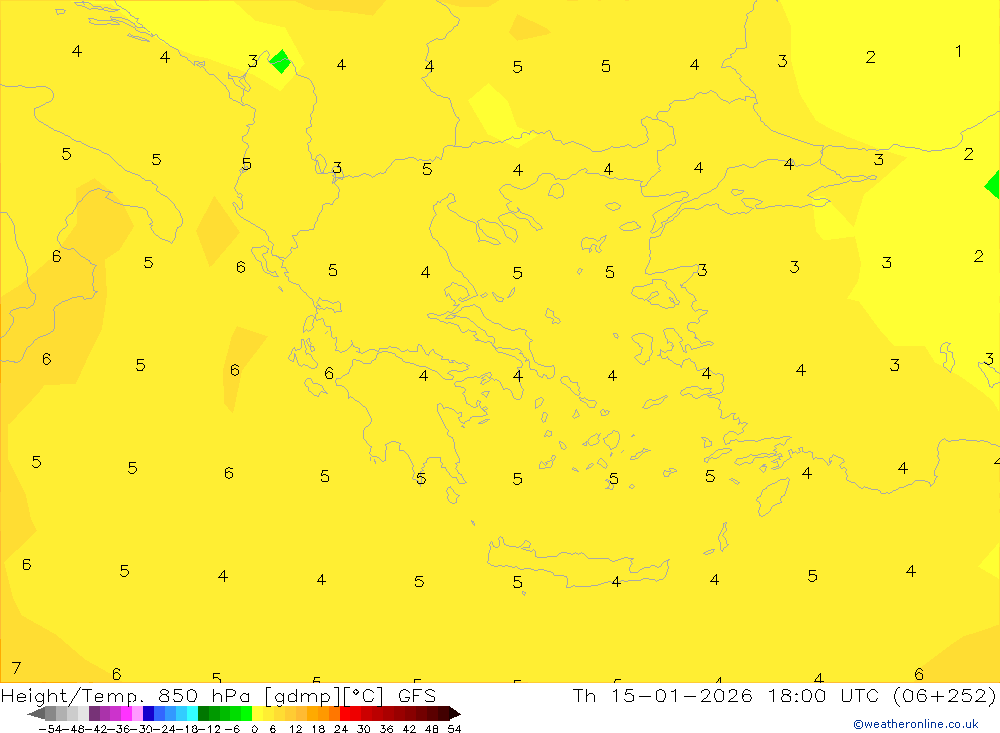Click the green marker at the right edge
Image resolution: width=1000 pixels, height=733 pixels.
(992, 185)
